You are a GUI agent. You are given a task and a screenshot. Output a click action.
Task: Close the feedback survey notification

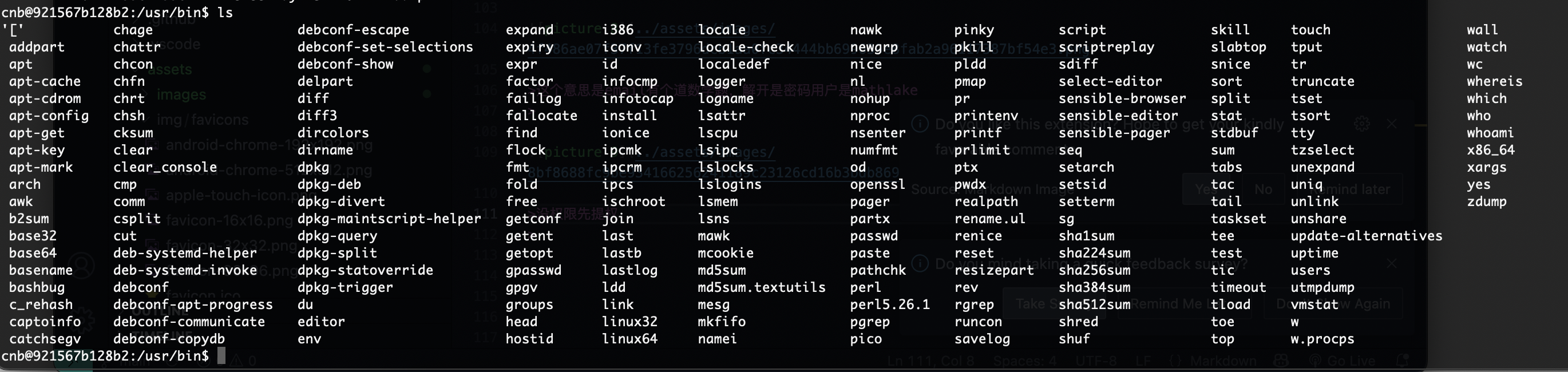tap(1392, 263)
